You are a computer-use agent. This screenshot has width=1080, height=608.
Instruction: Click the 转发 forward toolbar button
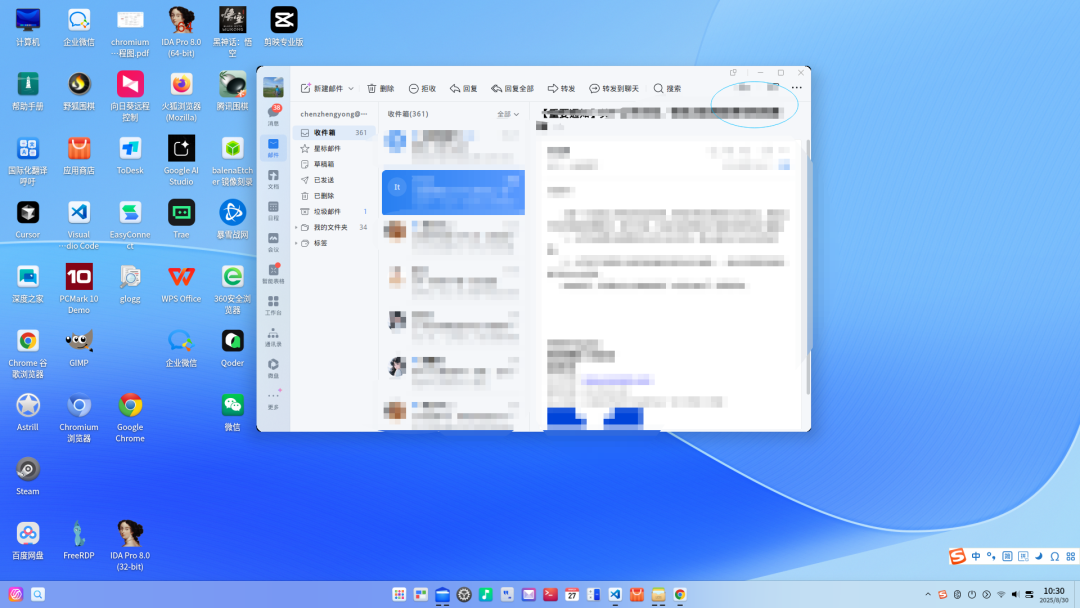click(561, 88)
